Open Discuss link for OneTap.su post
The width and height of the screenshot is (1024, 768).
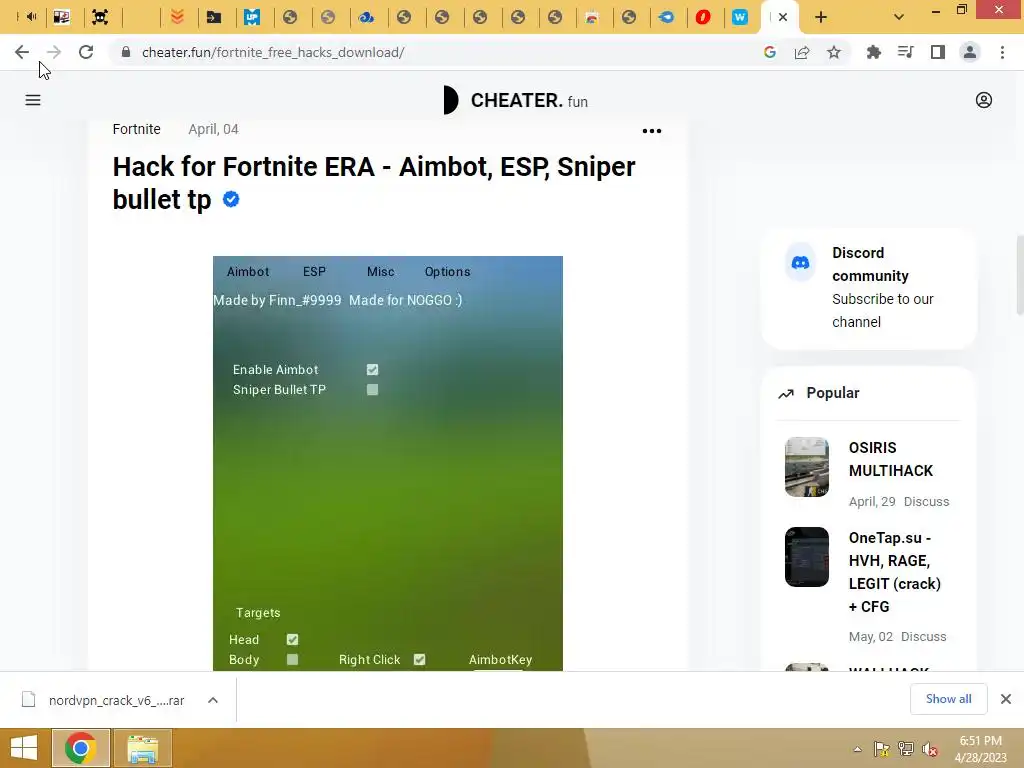point(923,637)
